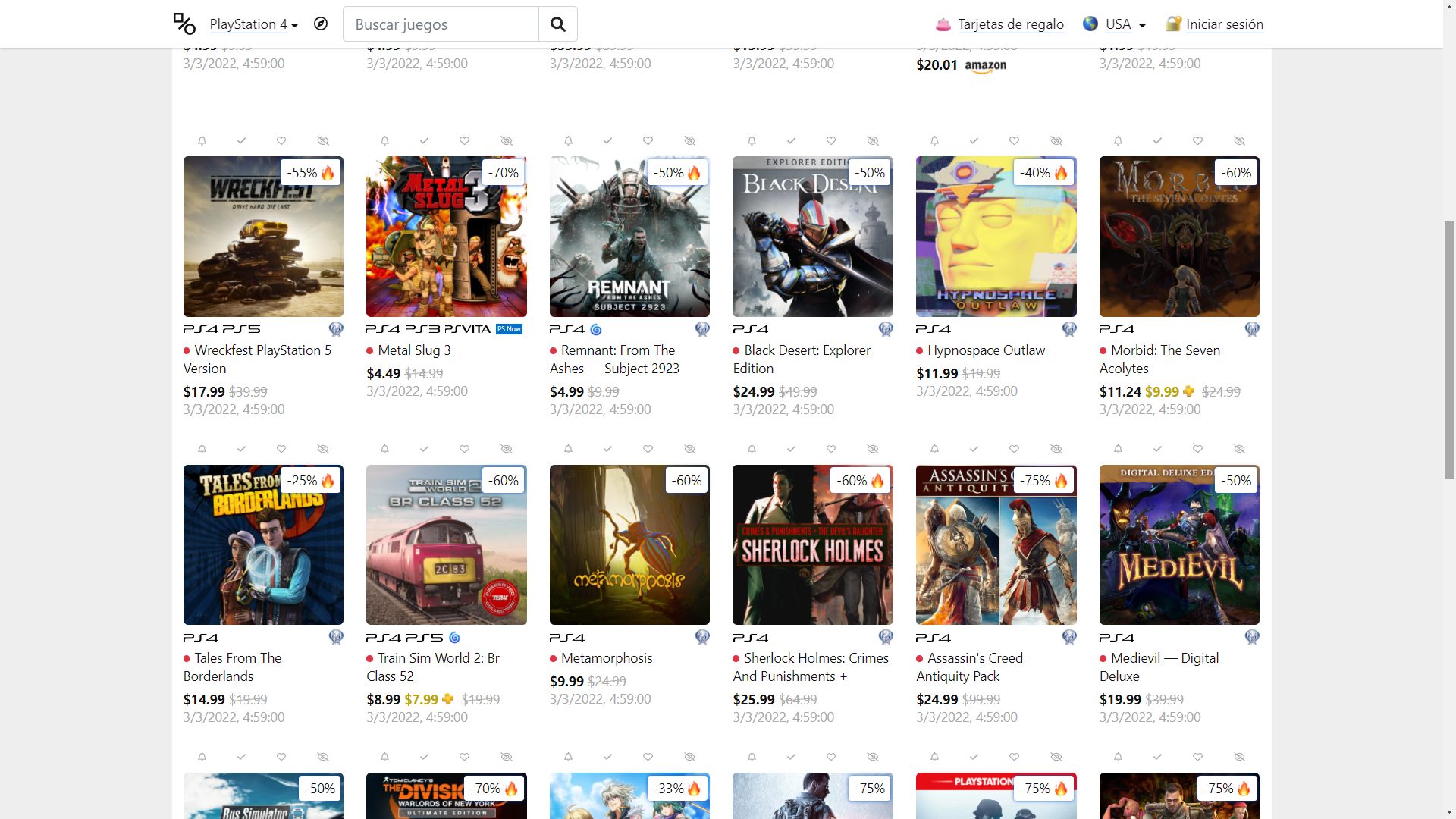Click the magnifier search button

click(x=557, y=24)
